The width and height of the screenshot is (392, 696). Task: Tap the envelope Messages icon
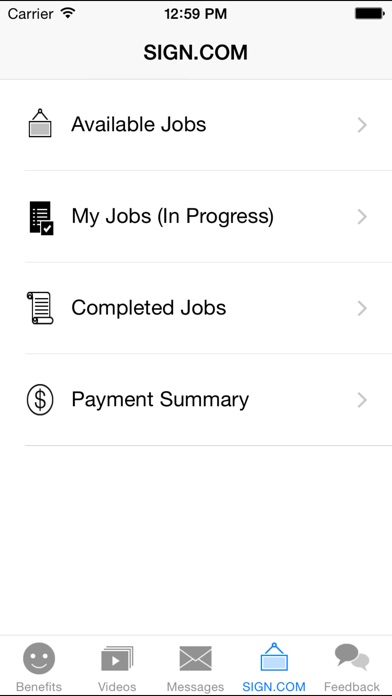coord(195,658)
